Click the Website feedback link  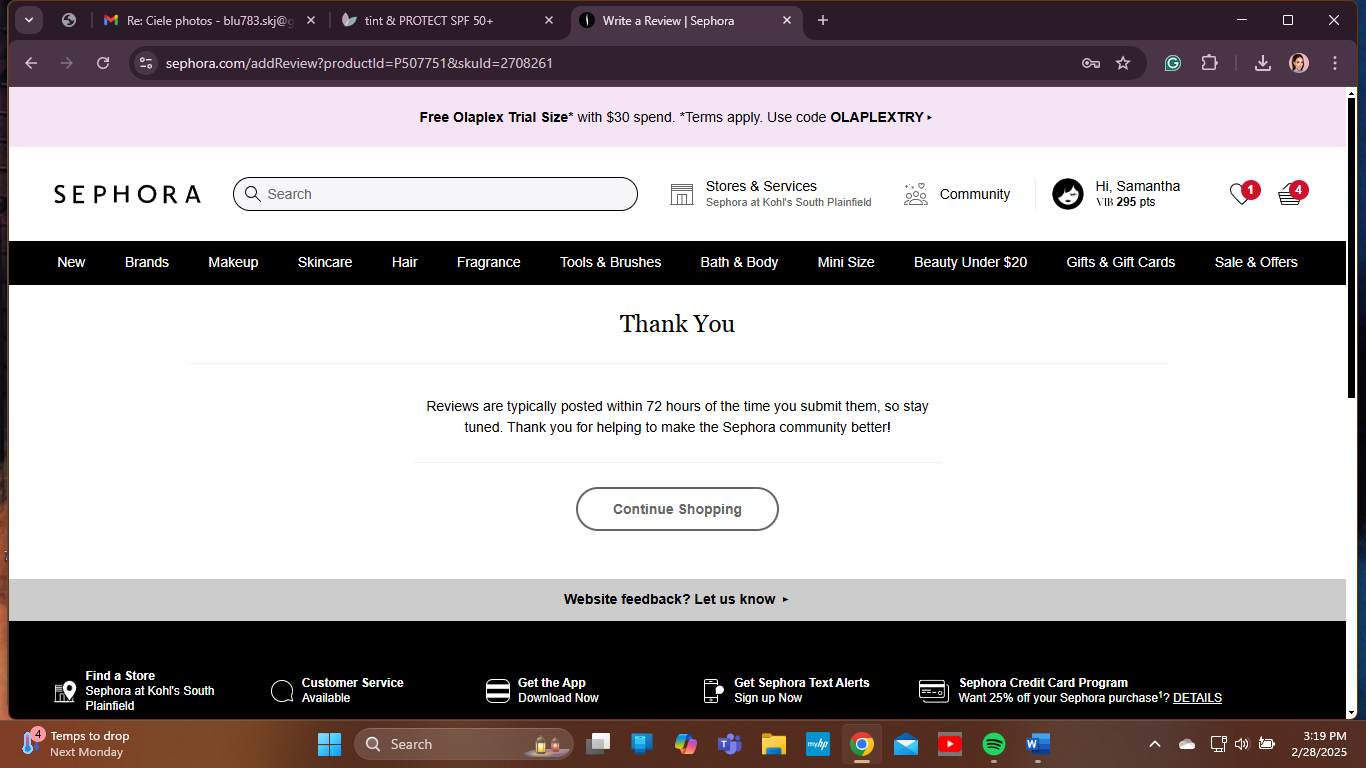coord(676,599)
